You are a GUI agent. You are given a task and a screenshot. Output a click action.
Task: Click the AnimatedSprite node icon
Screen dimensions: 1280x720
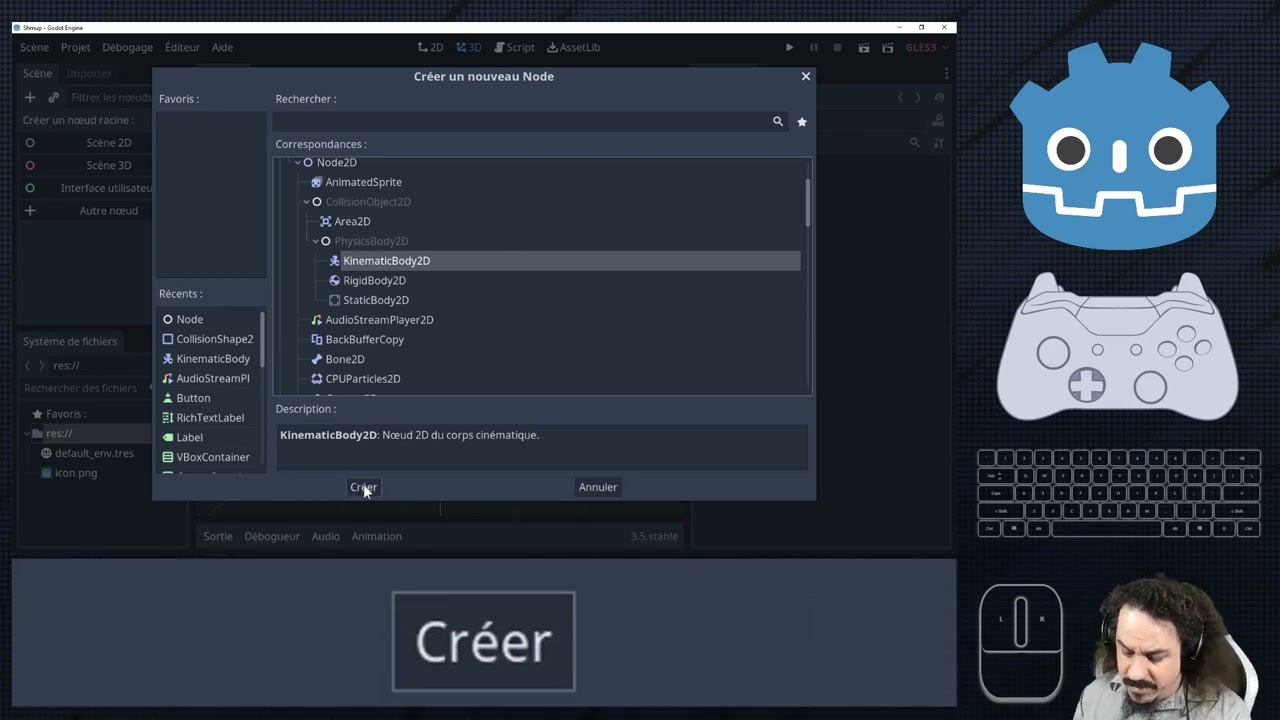pos(316,182)
